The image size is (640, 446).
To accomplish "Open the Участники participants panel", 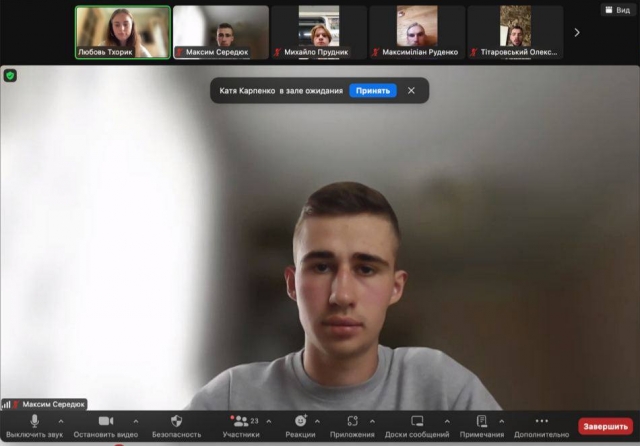I will point(241,426).
